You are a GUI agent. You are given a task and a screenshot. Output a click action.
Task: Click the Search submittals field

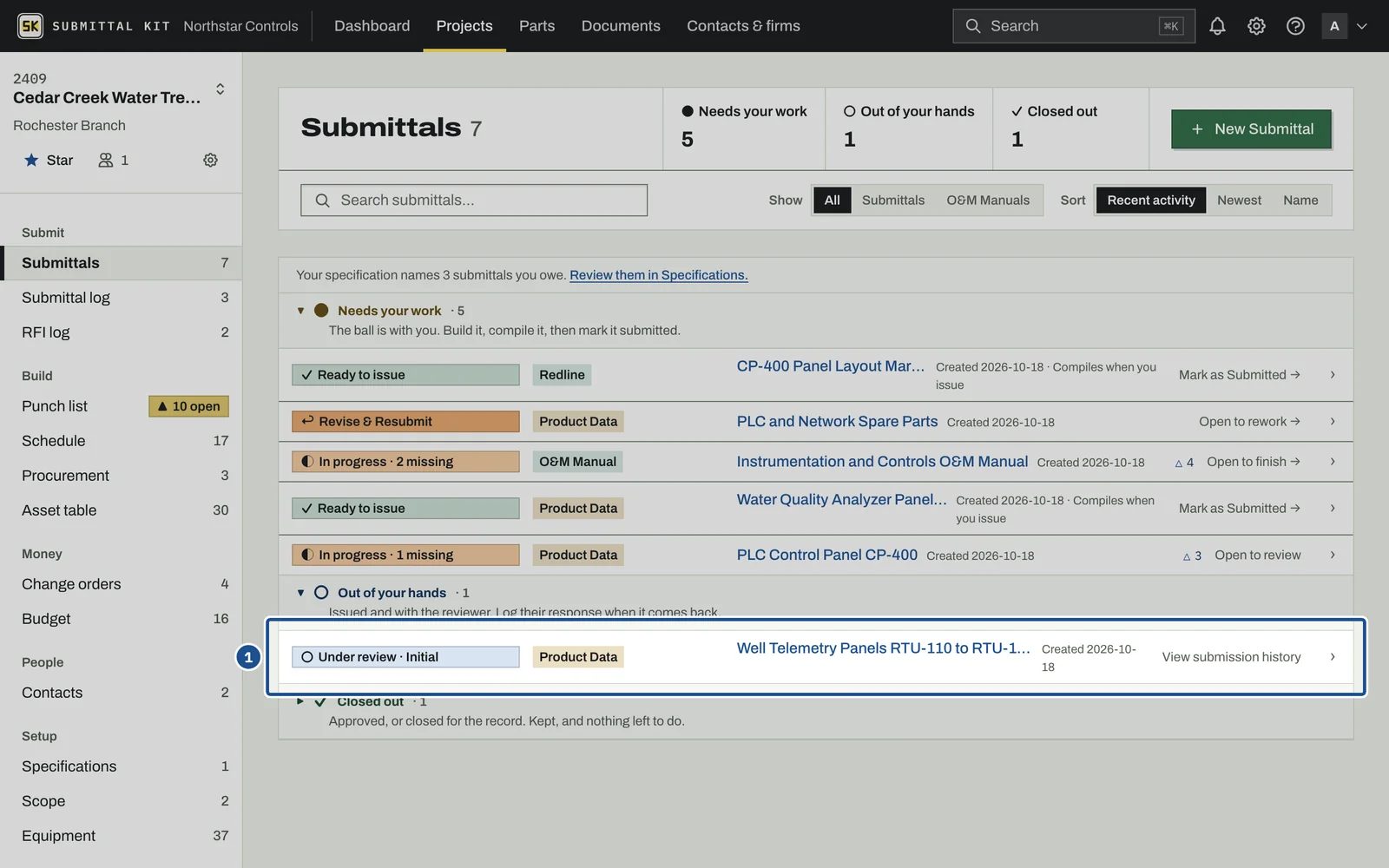tap(474, 201)
